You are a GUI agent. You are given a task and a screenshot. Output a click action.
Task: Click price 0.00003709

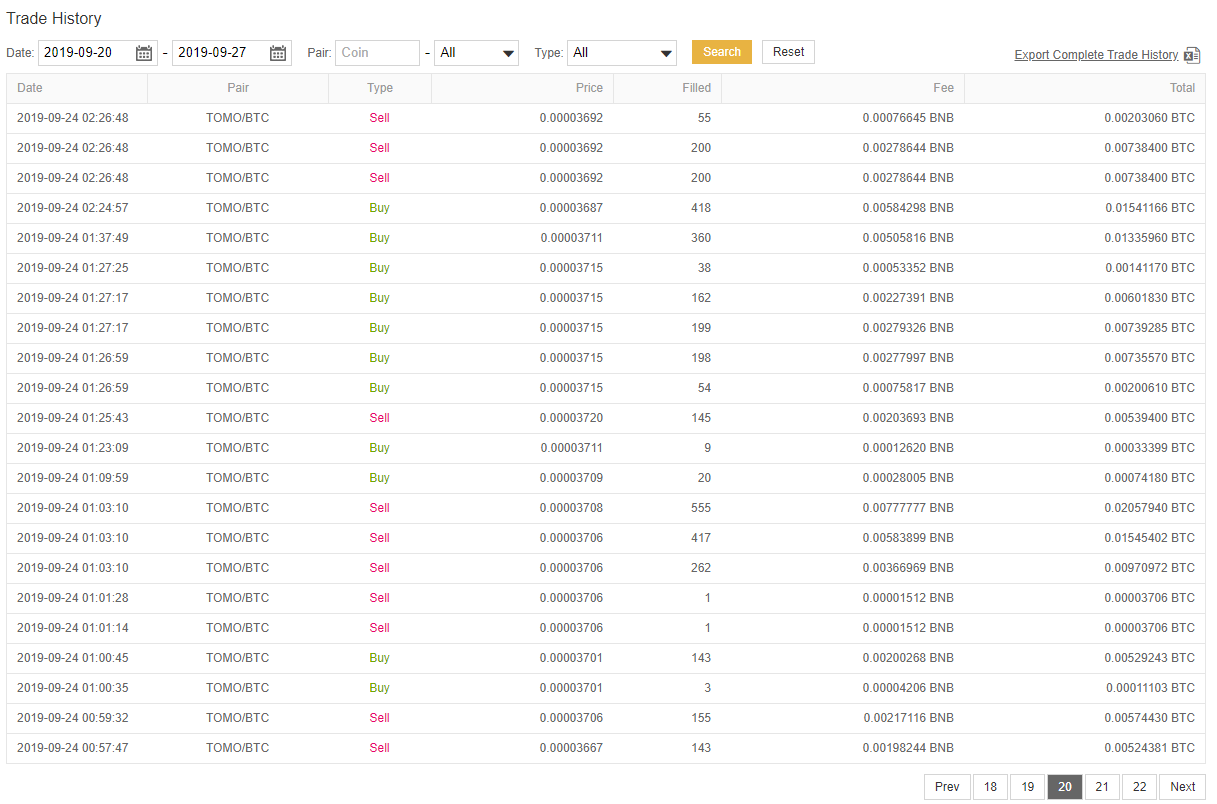coord(571,478)
